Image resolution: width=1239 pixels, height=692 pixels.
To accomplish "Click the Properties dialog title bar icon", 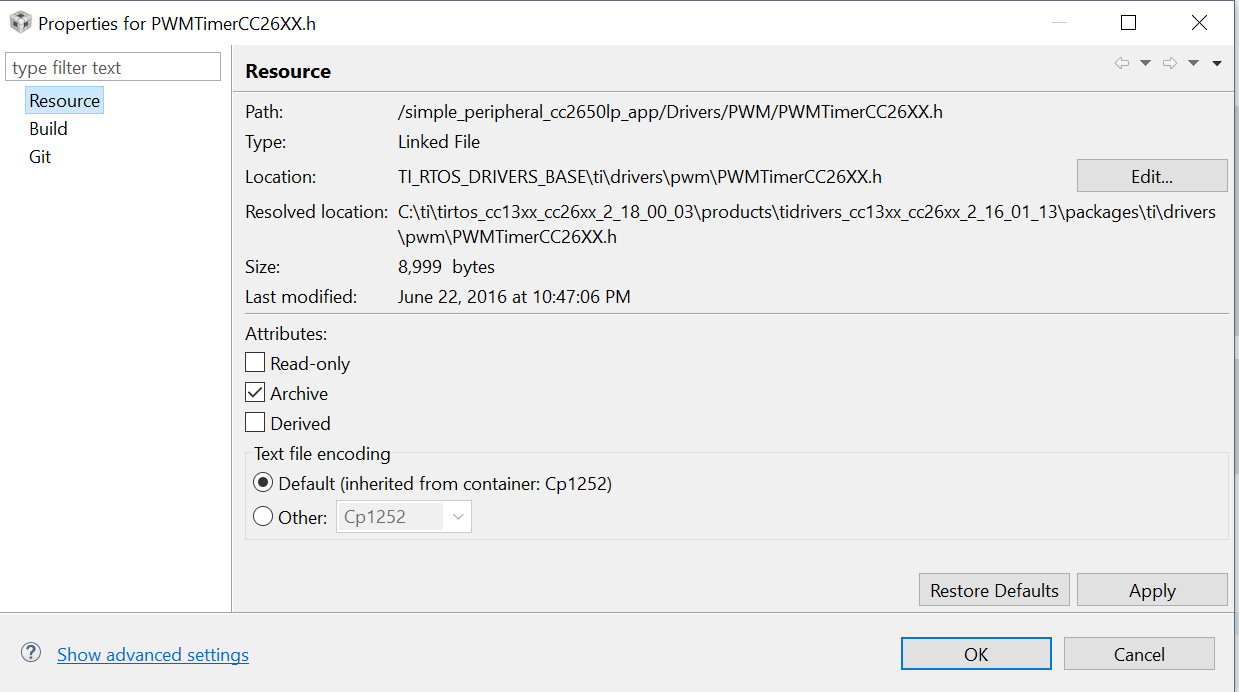I will [20, 22].
